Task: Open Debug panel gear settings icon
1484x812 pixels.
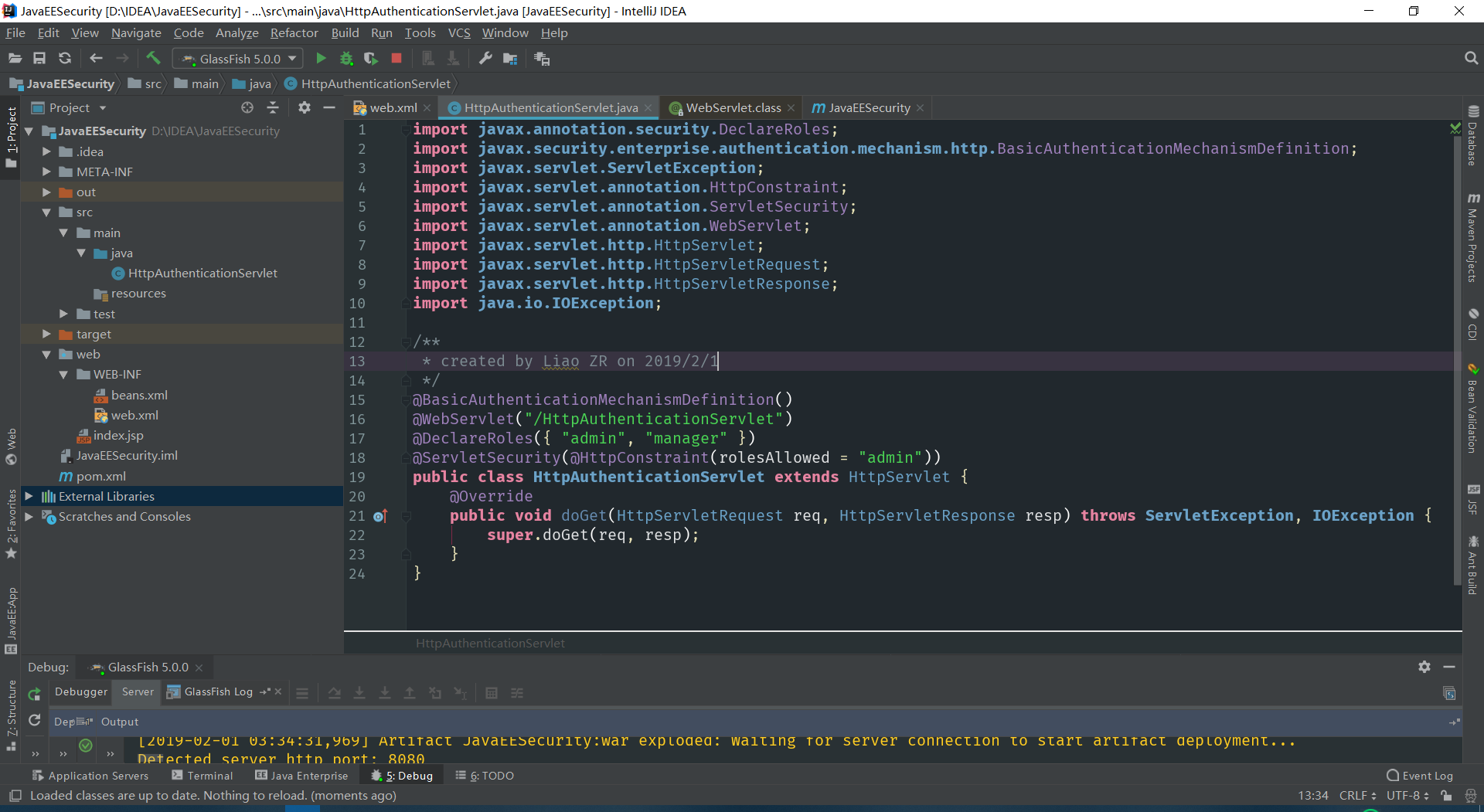Action: point(1424,667)
